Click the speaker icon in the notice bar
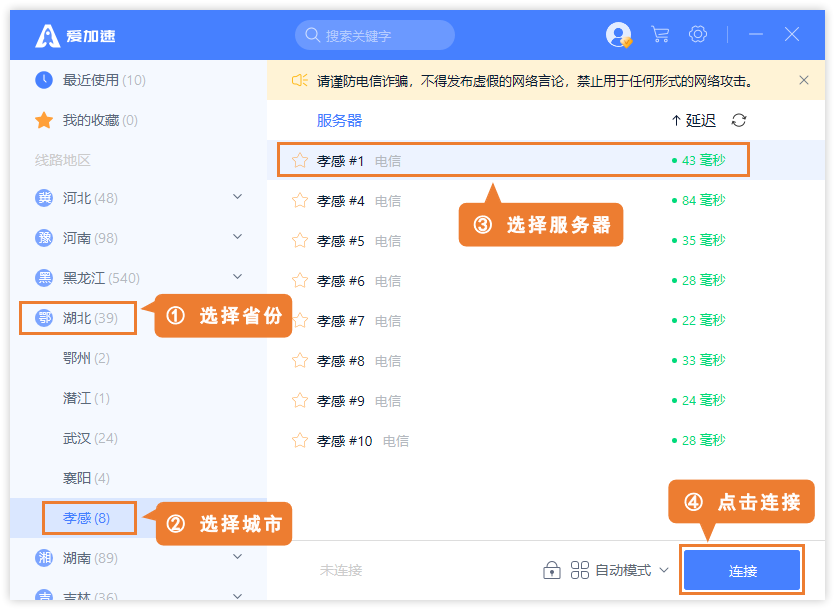Screen dimensions: 835x610 (x=299, y=80)
